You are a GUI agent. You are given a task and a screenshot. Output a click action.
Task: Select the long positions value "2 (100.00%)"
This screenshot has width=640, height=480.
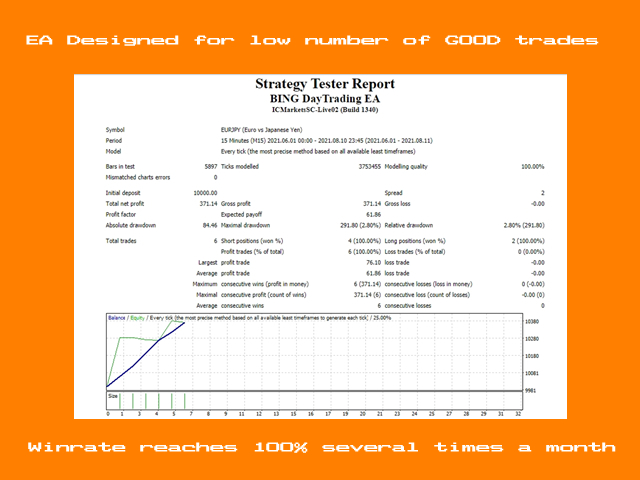pos(528,241)
